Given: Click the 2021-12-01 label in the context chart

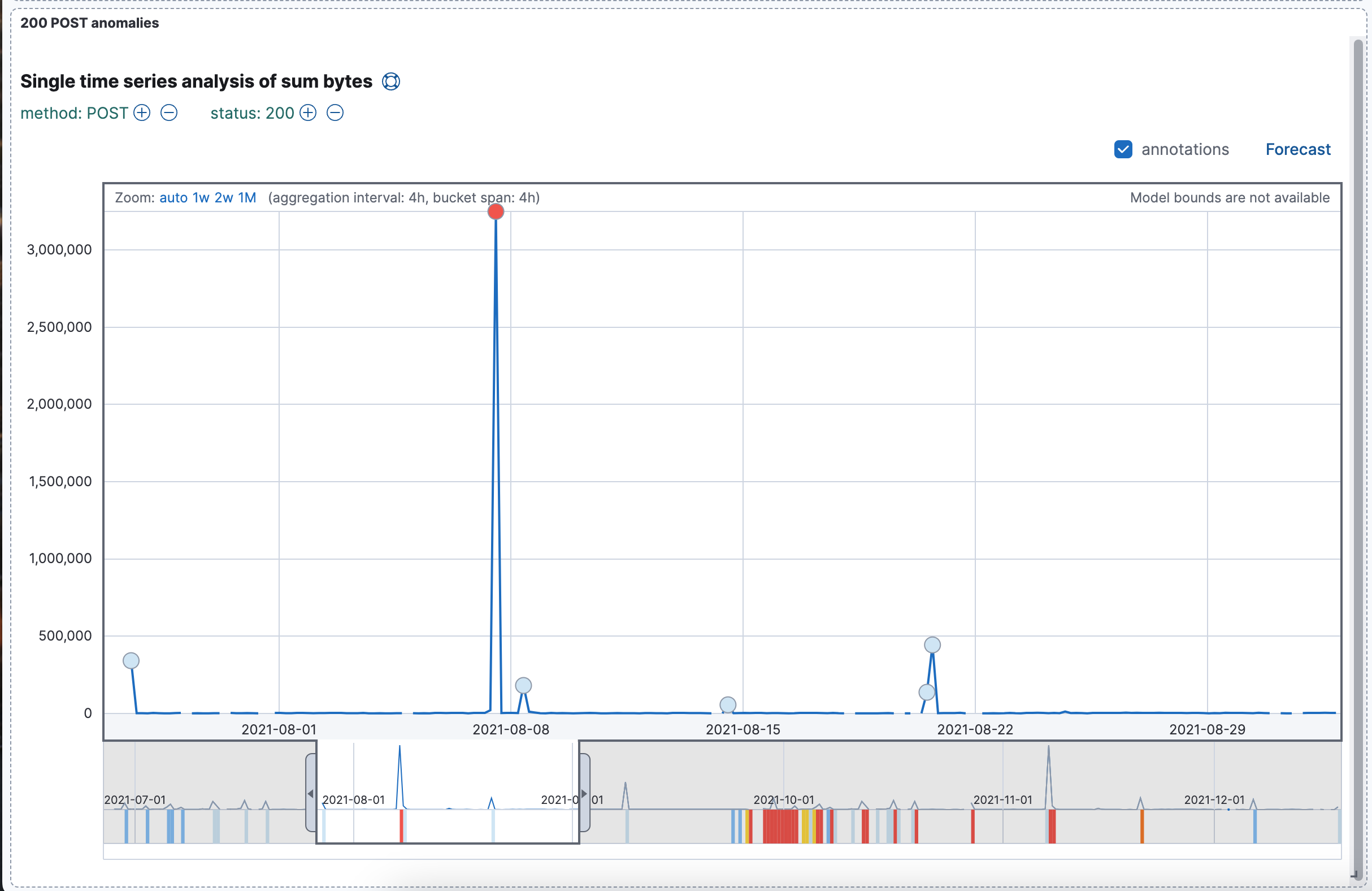Looking at the screenshot, I should [x=1214, y=800].
